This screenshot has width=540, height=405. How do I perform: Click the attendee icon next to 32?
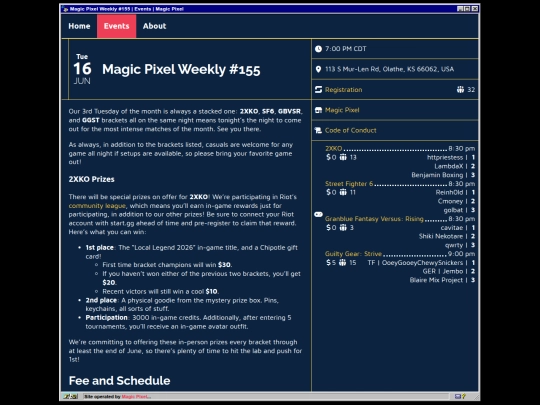coord(460,90)
